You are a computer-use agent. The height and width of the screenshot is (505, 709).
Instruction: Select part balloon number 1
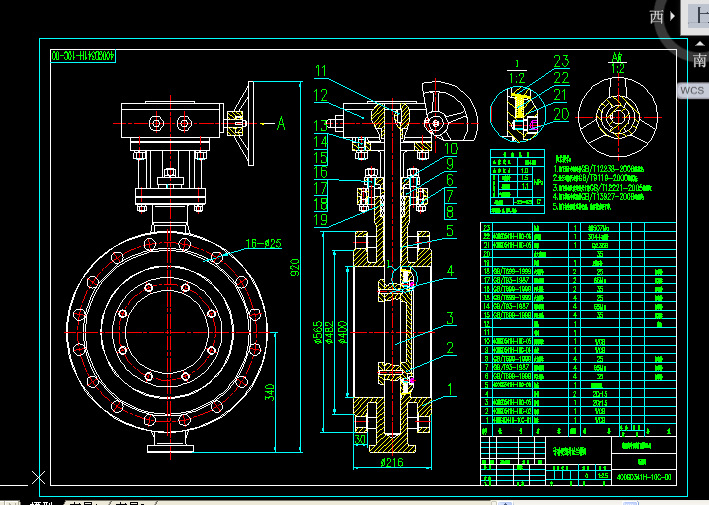point(450,389)
